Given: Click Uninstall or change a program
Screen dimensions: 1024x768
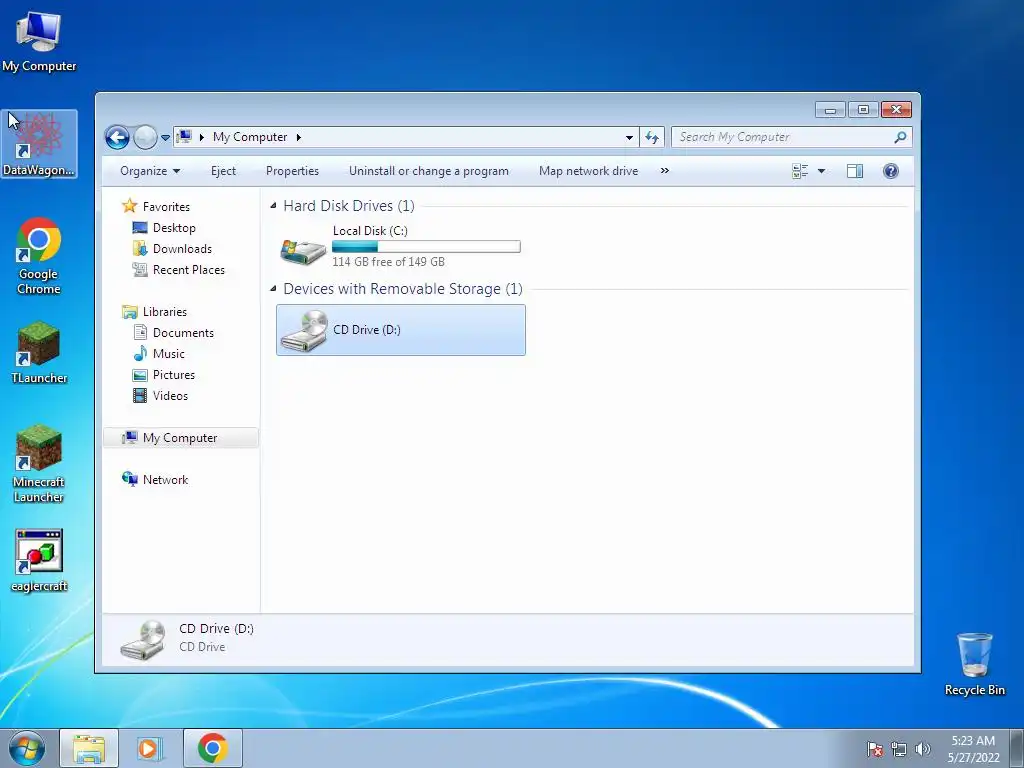Looking at the screenshot, I should [428, 171].
